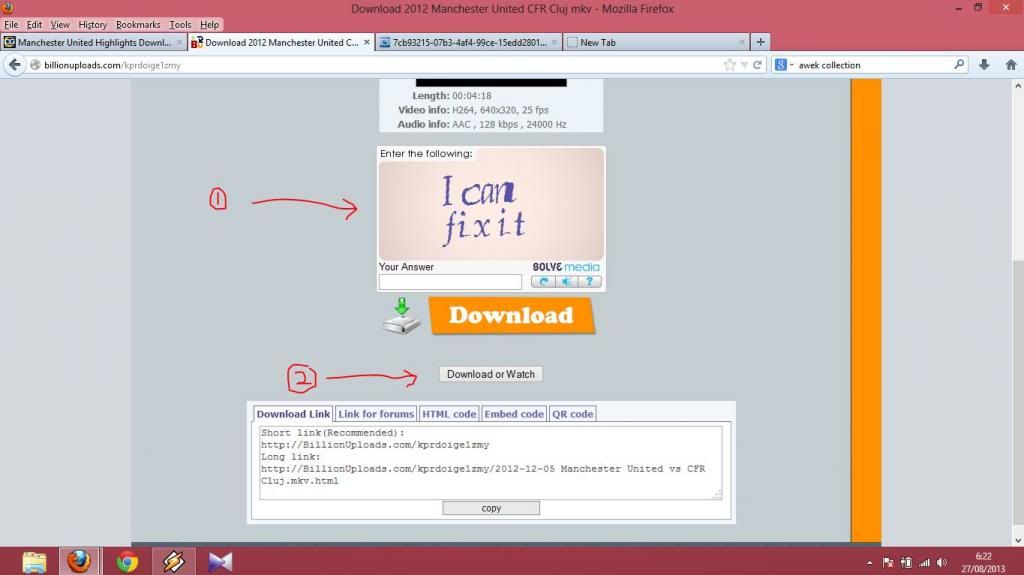The height and width of the screenshot is (575, 1024).
Task: Open the Edit menu
Action: coord(34,25)
